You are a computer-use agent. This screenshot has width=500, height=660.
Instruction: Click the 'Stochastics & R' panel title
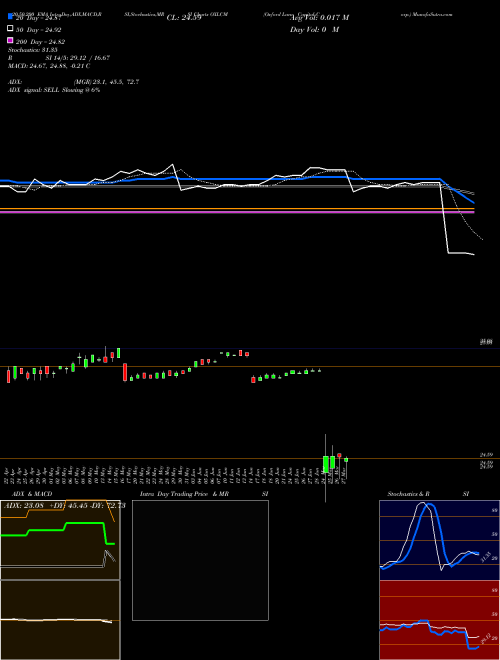pos(408,494)
